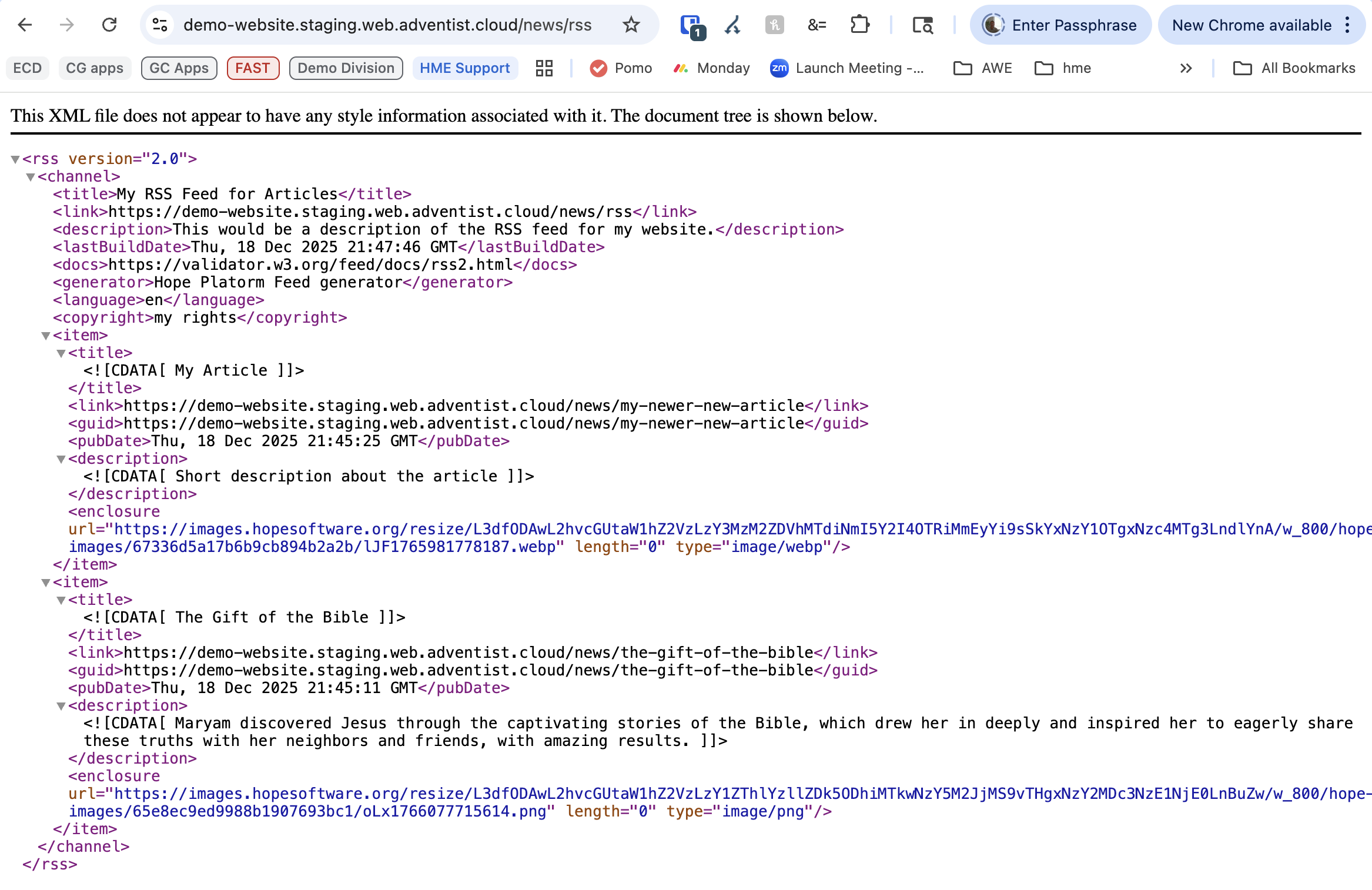
Task: Open the password manager extension with badge
Action: 692,26
